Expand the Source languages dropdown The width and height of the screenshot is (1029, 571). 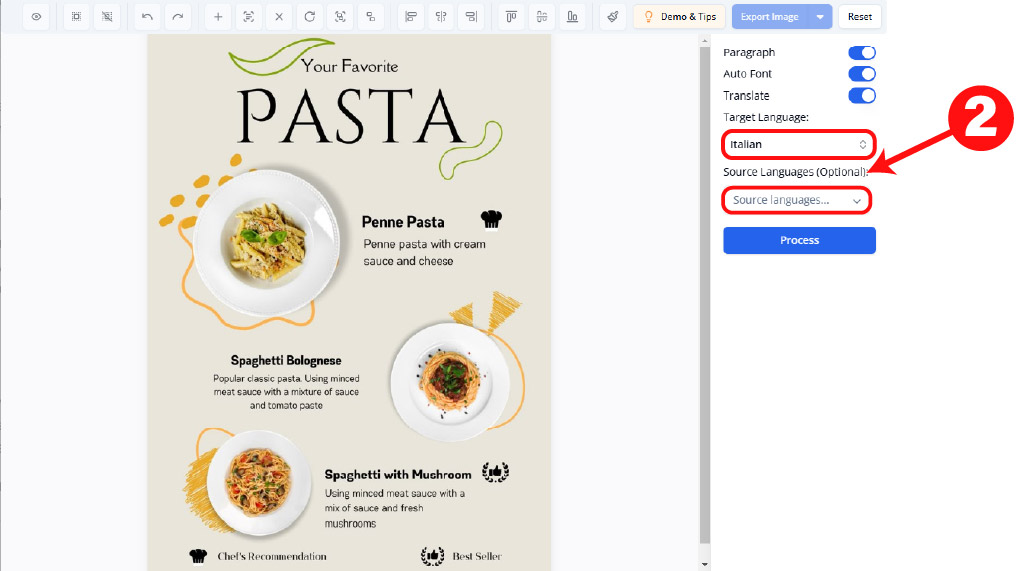(x=796, y=200)
